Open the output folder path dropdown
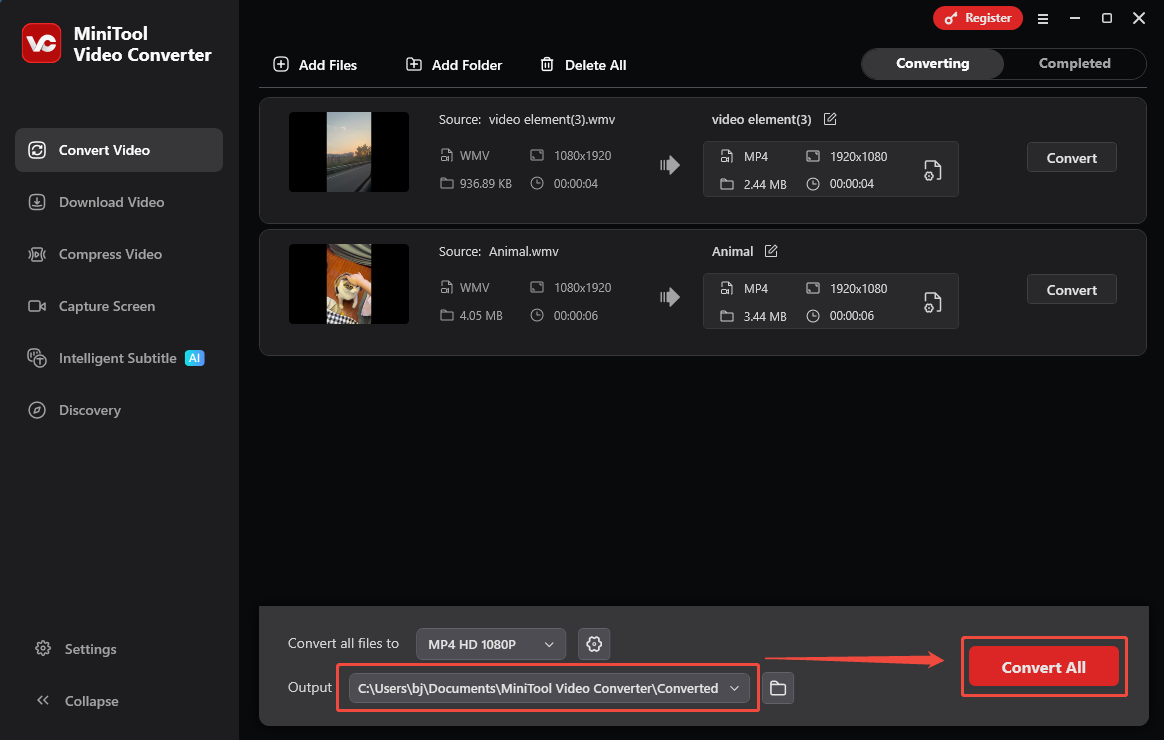Viewport: 1164px width, 740px height. pos(735,688)
